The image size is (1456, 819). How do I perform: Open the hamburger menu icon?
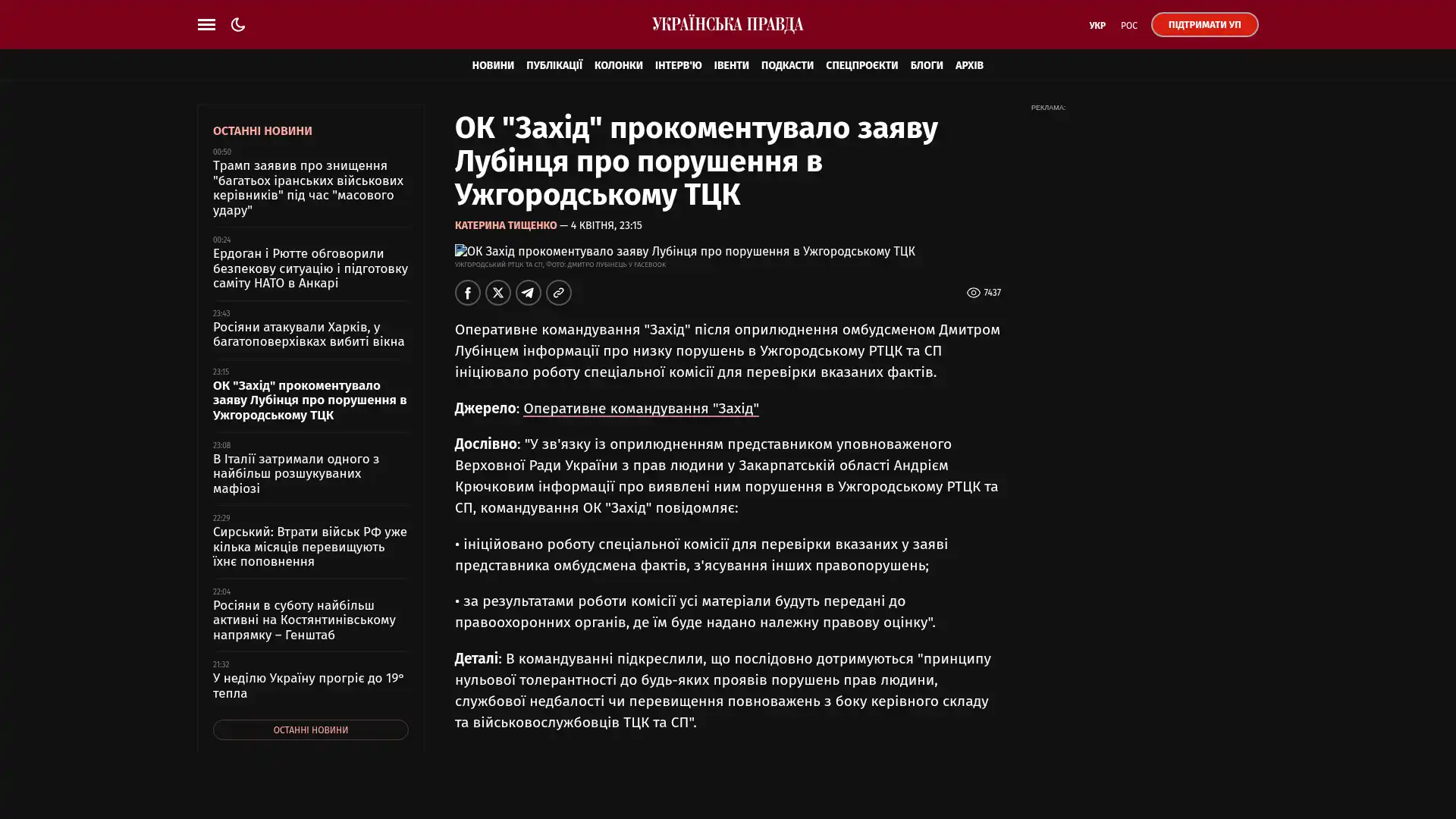click(x=206, y=24)
